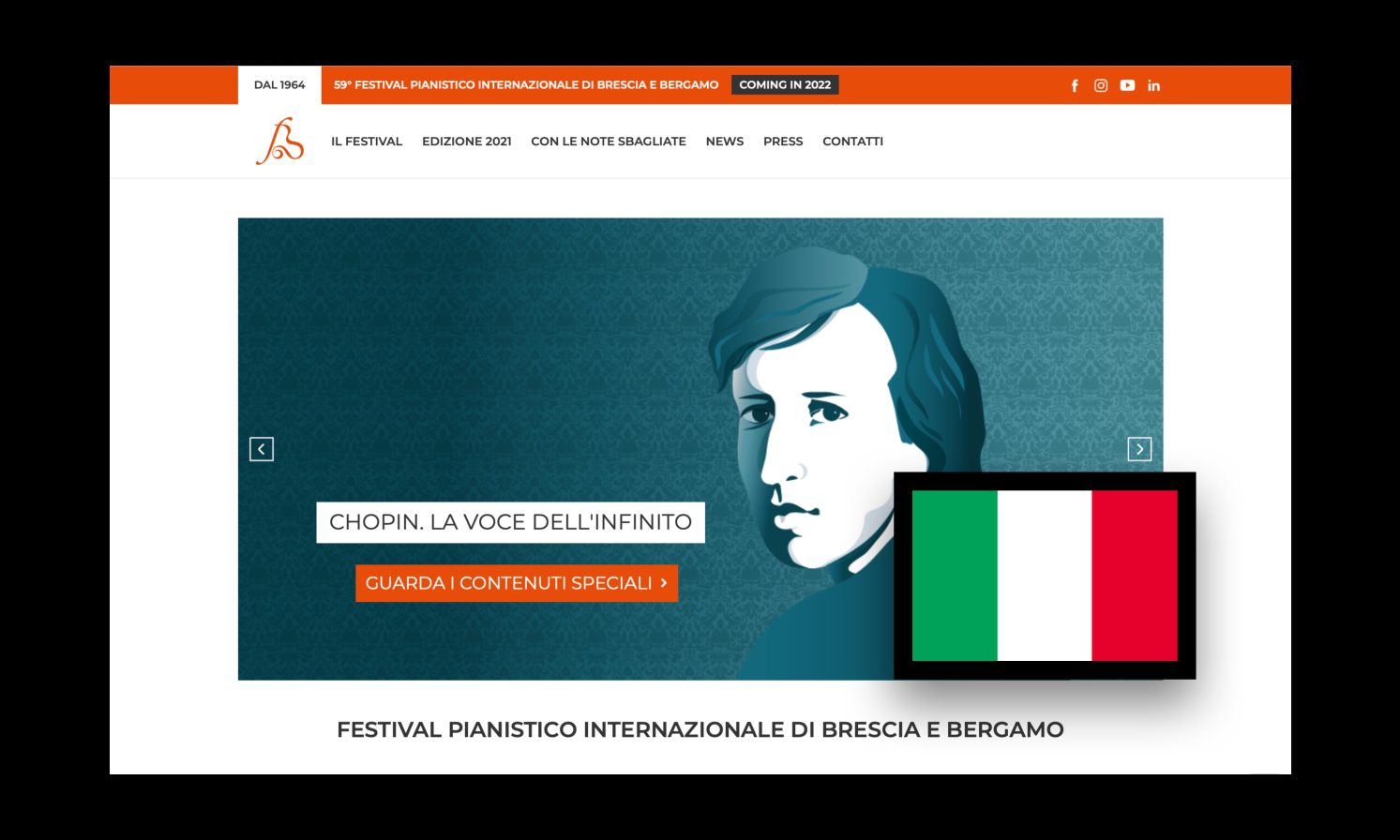Open the EDIZIONE 2021 menu item

pyautogui.click(x=467, y=142)
